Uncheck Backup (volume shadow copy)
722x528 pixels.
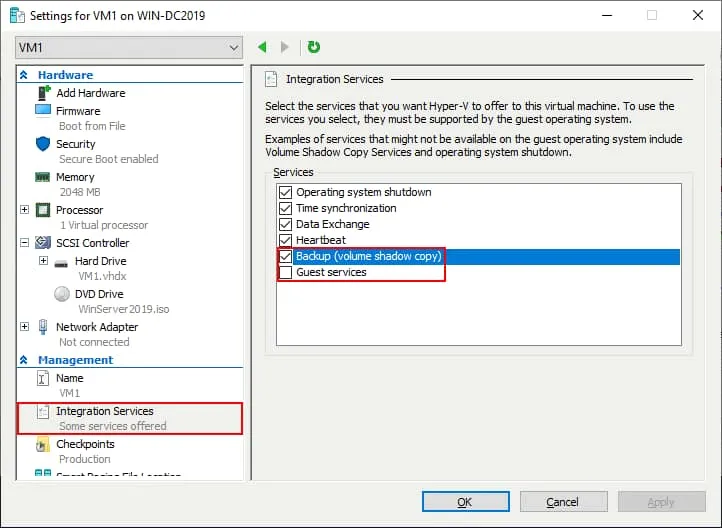[286, 256]
